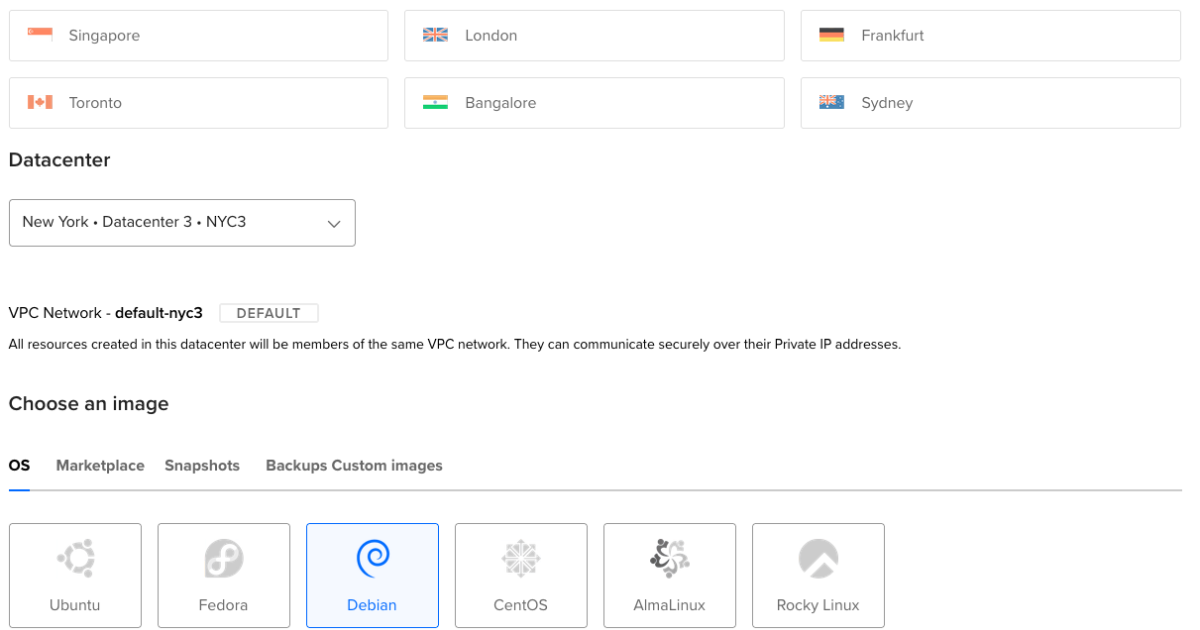
Task: Select the Rocky Linux mountain logo
Action: (x=818, y=558)
